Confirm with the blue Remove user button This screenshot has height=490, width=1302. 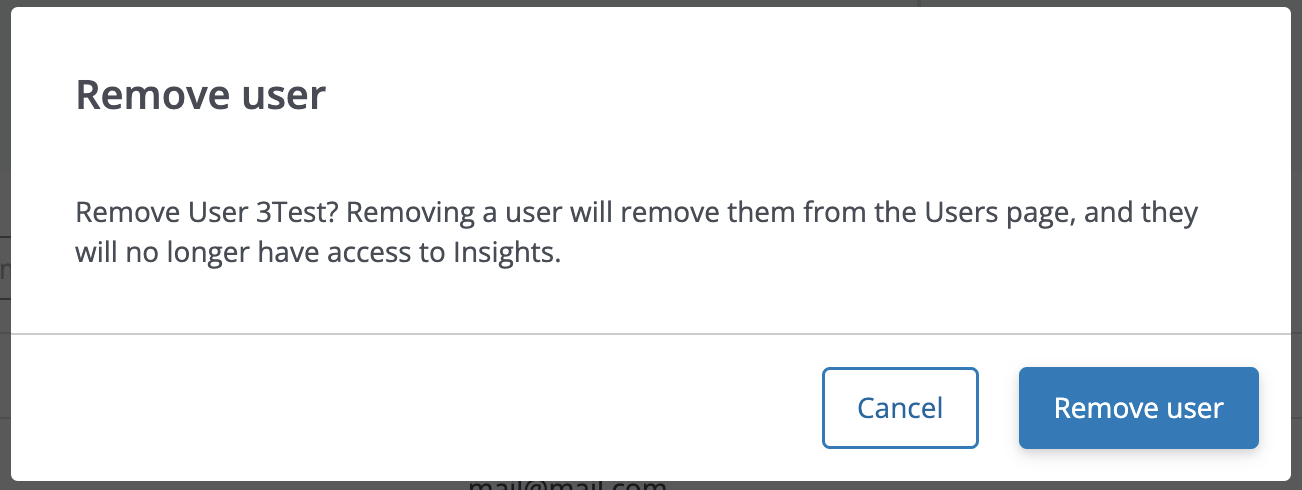coord(1138,408)
